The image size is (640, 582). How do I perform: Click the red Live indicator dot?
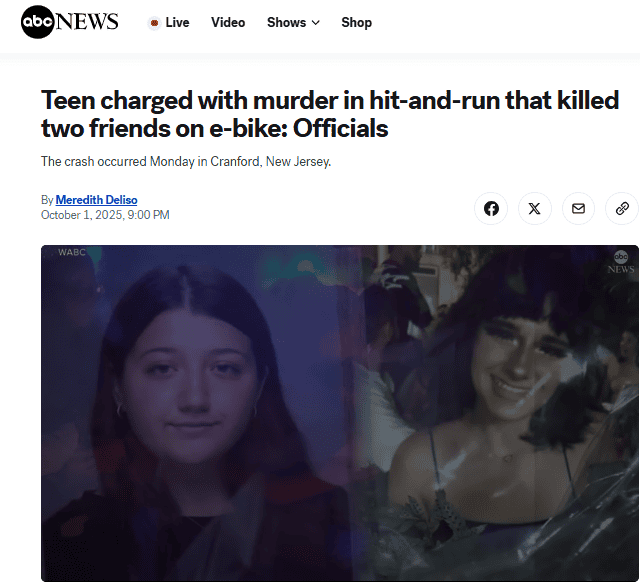click(154, 23)
